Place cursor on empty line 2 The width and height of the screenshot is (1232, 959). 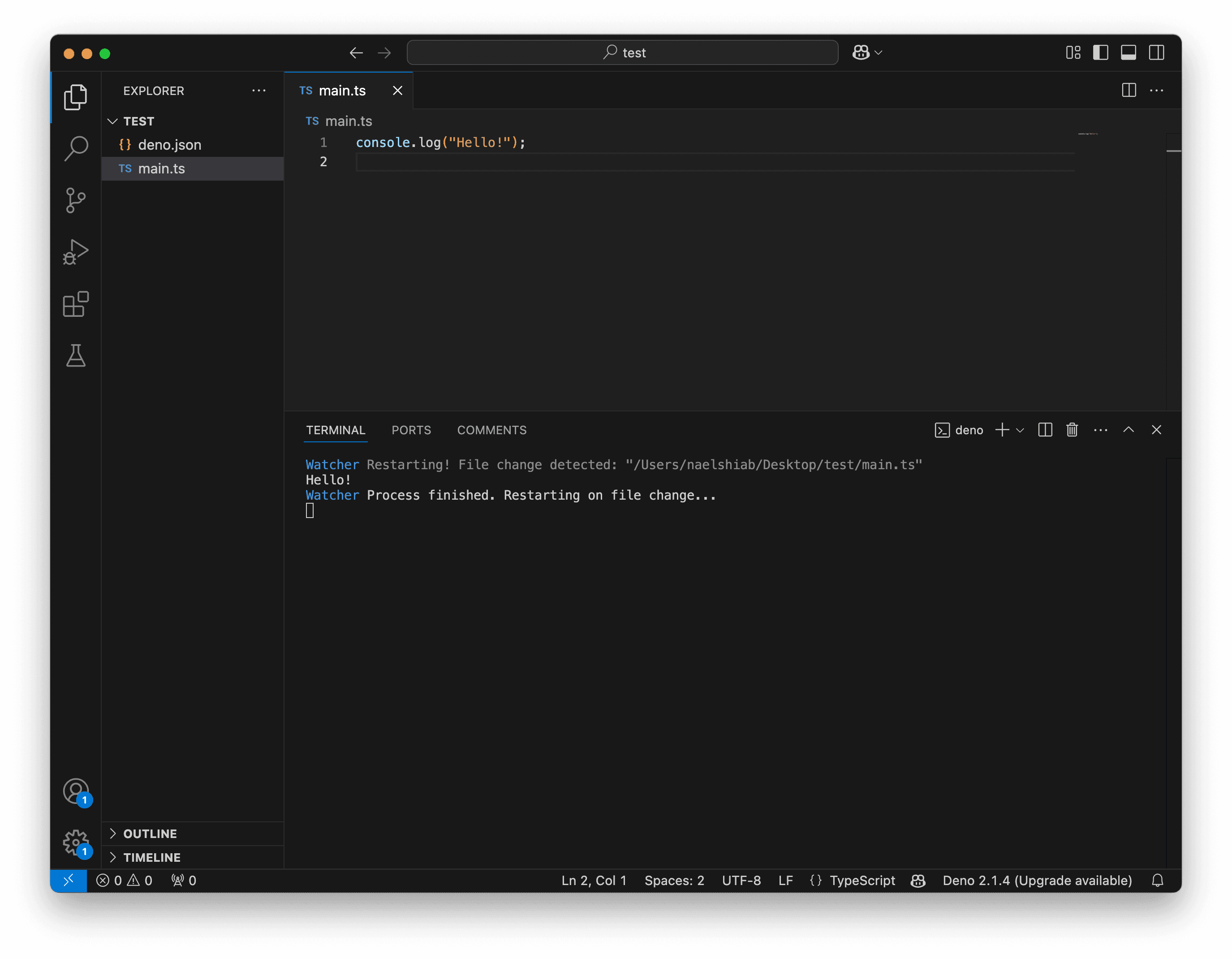tap(715, 162)
